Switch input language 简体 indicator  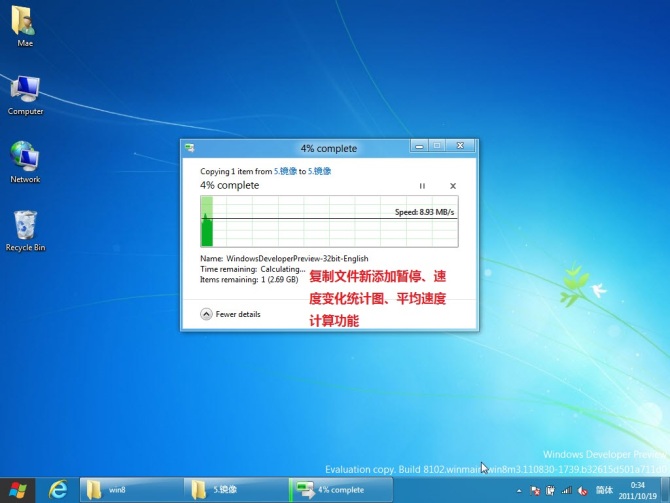point(604,490)
